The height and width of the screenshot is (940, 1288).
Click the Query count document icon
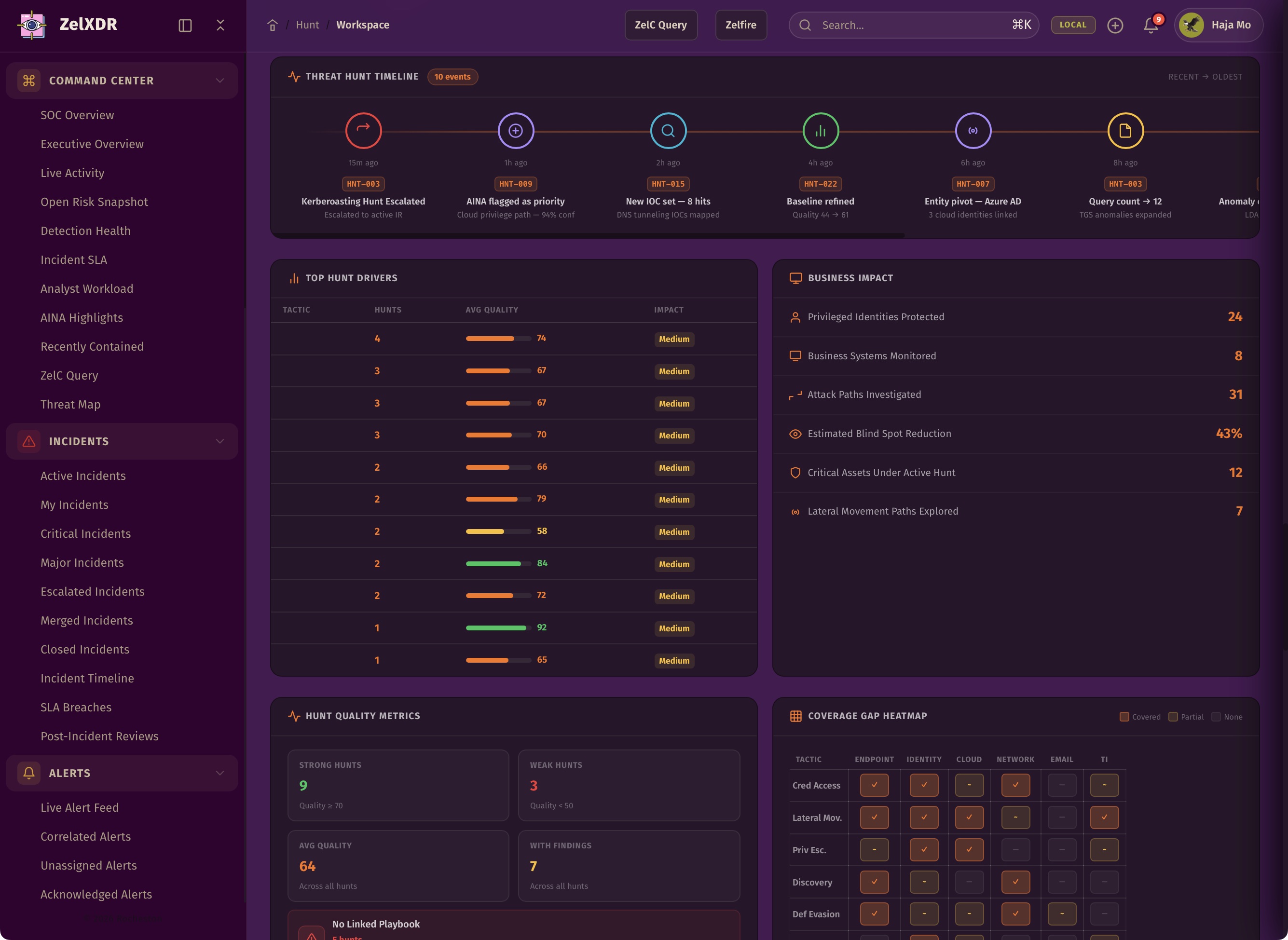(1124, 130)
